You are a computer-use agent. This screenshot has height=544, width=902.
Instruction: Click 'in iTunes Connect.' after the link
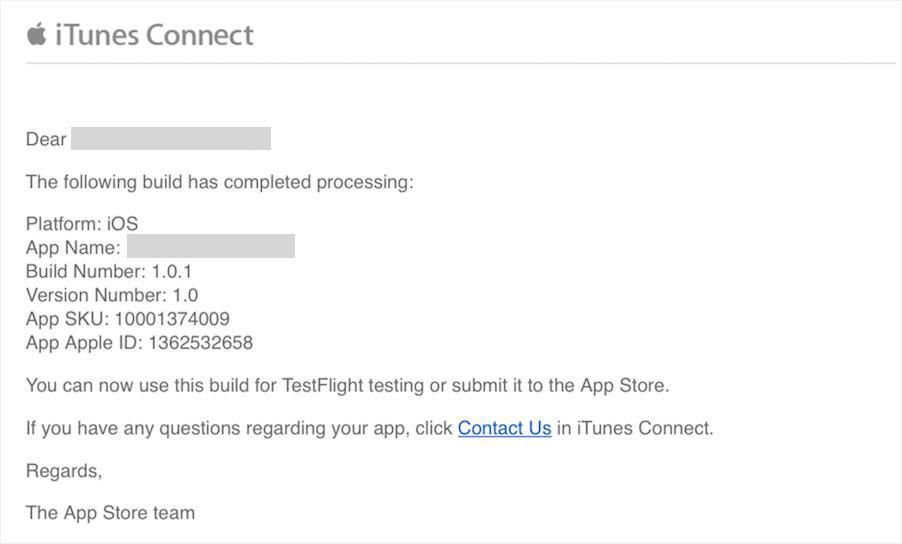(x=635, y=428)
